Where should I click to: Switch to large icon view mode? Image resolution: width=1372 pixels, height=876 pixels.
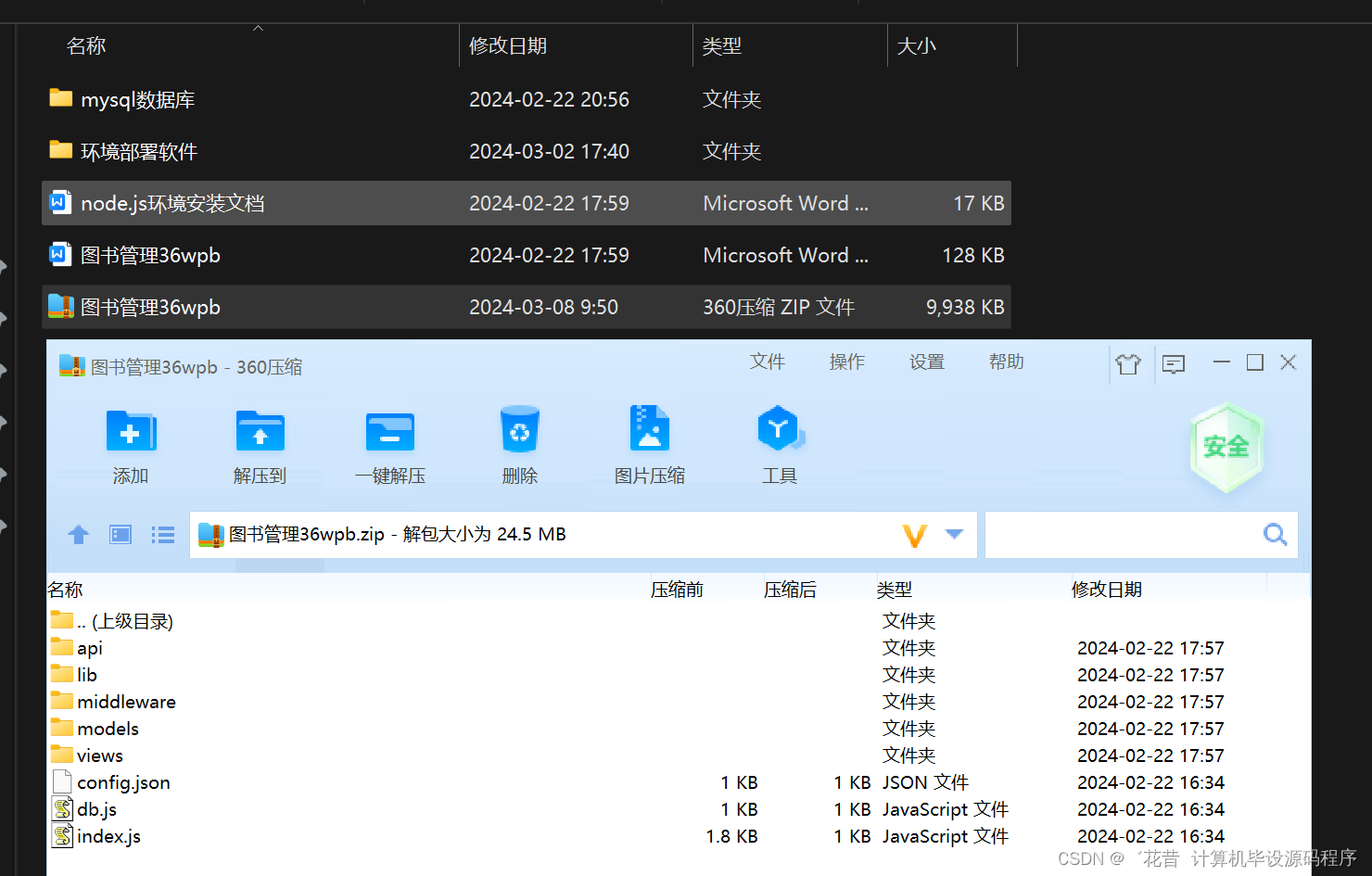120,534
